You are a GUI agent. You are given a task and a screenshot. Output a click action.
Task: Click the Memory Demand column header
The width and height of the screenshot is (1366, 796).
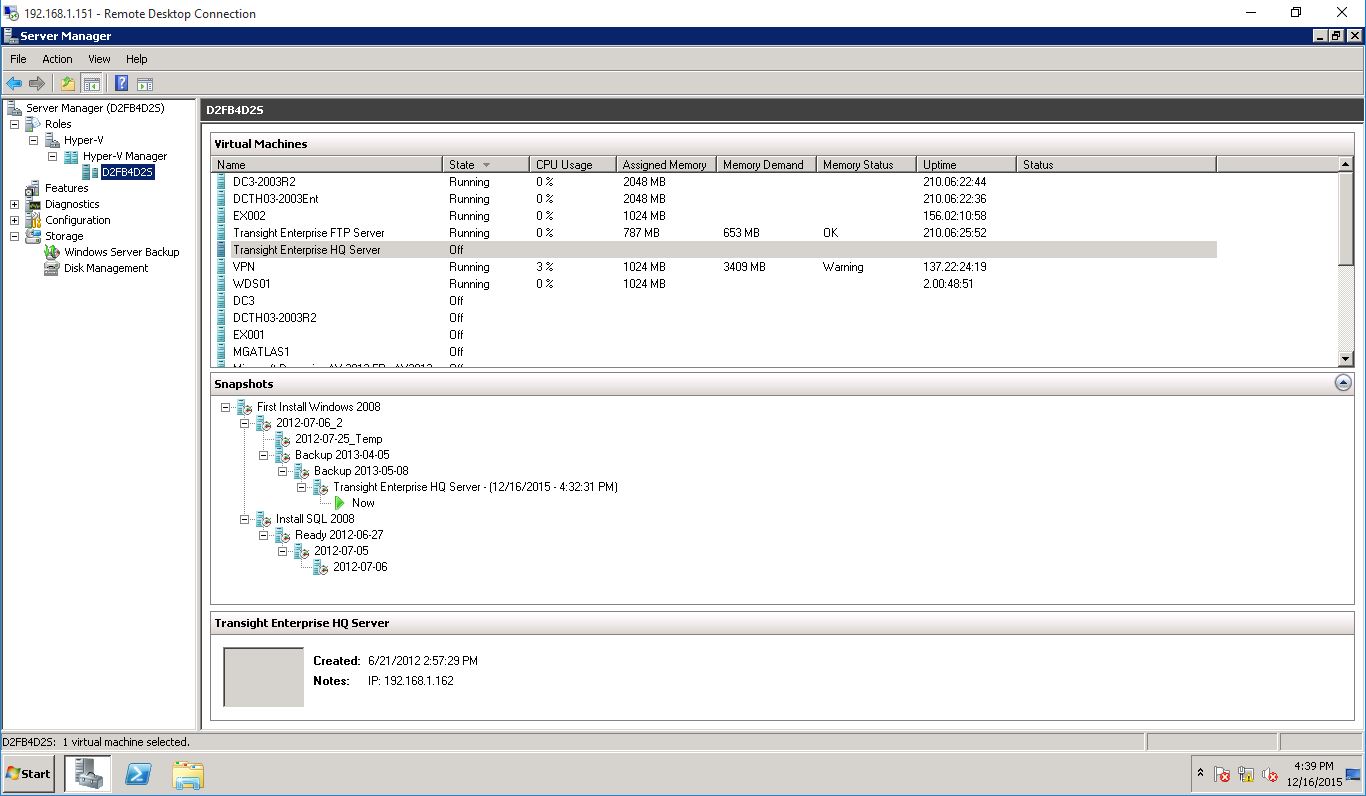coord(766,165)
